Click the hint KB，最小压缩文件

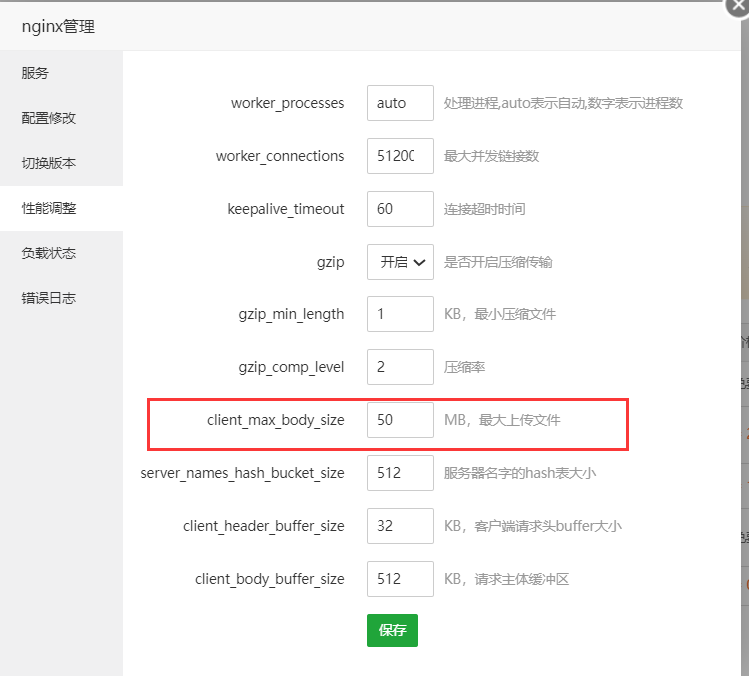500,314
